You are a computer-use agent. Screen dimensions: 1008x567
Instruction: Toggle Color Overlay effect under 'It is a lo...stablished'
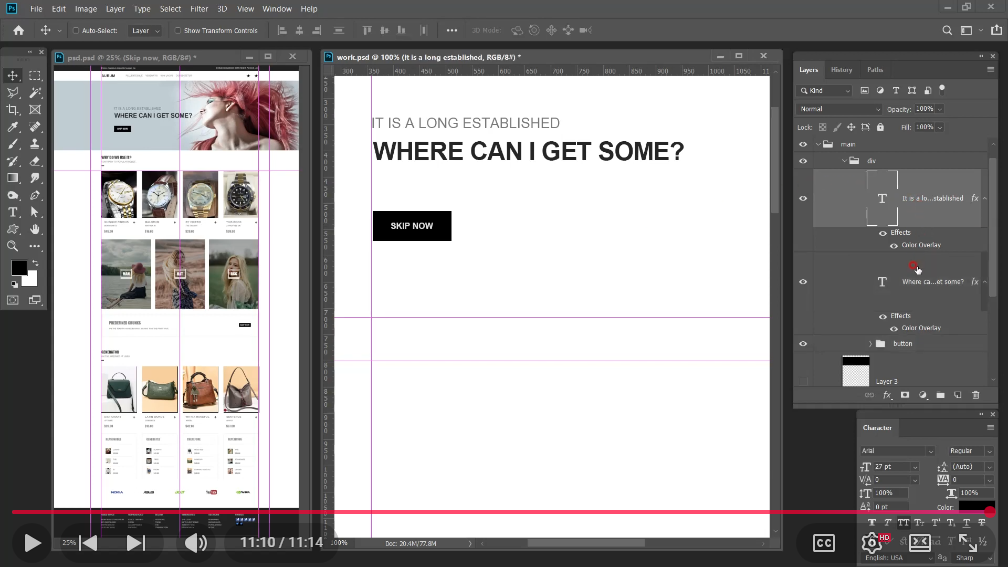coord(894,246)
